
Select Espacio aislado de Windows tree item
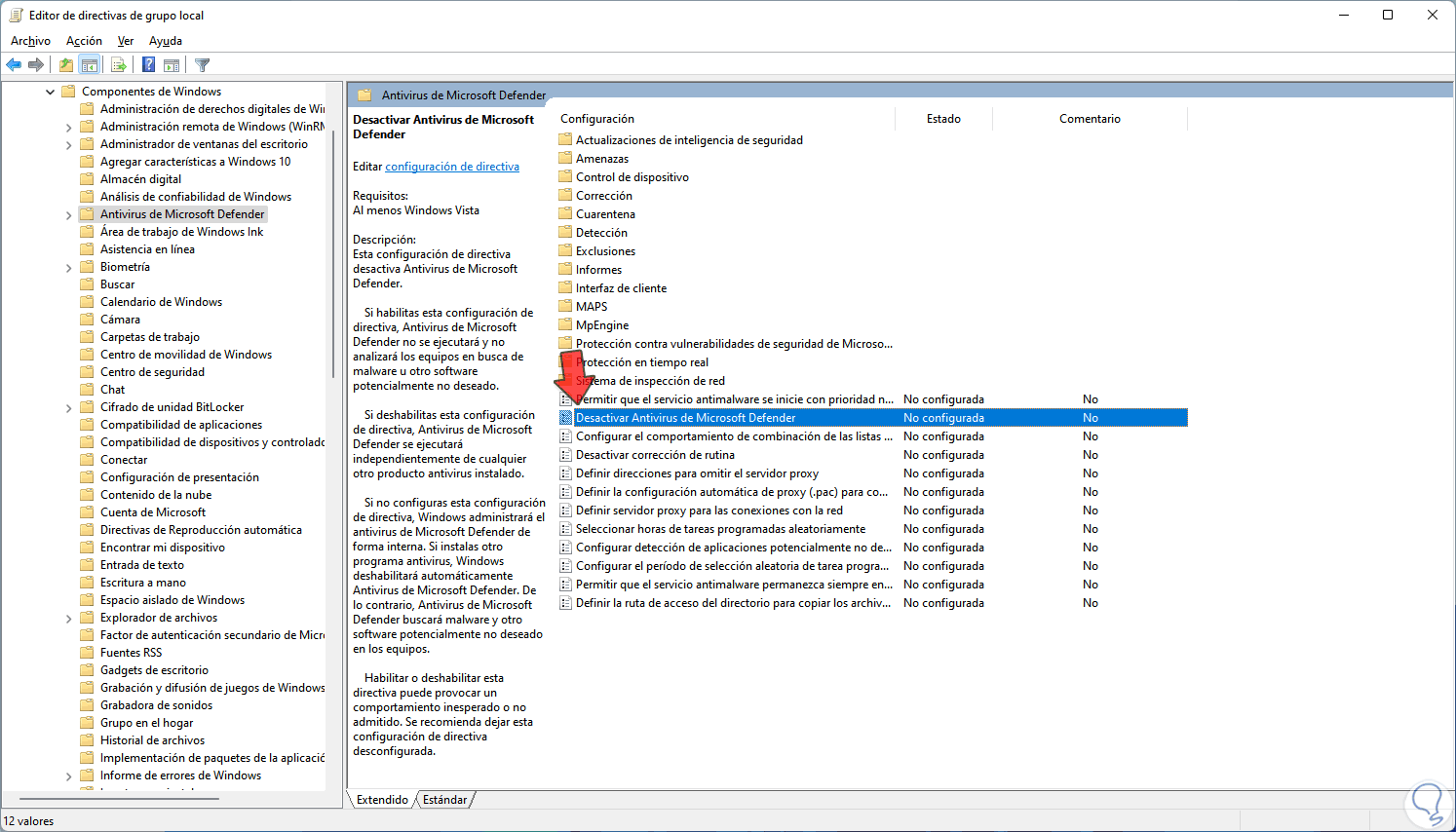pyautogui.click(x=172, y=600)
